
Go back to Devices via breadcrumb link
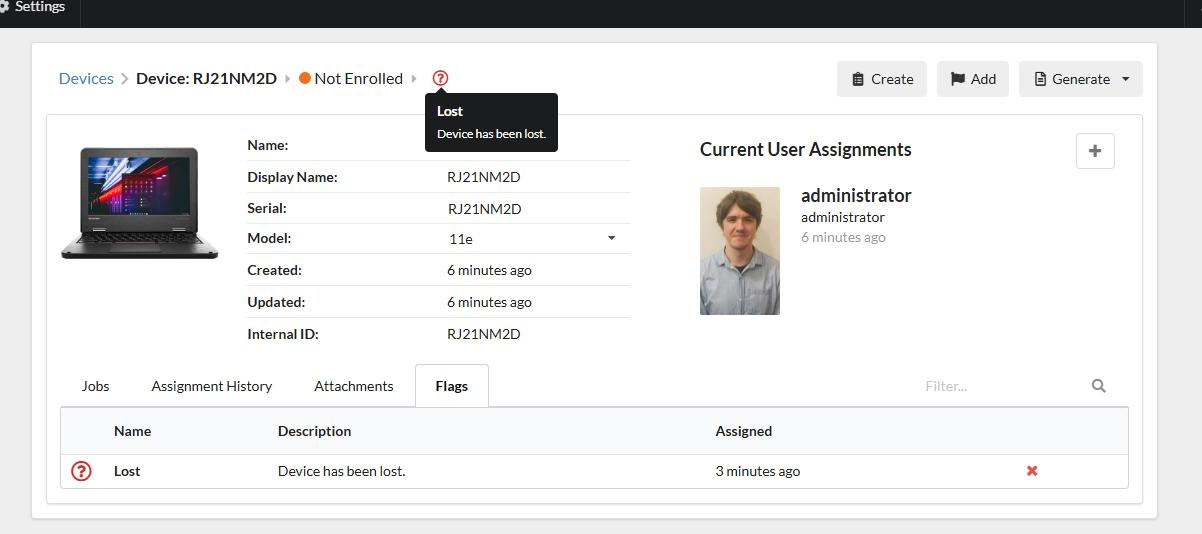86,78
